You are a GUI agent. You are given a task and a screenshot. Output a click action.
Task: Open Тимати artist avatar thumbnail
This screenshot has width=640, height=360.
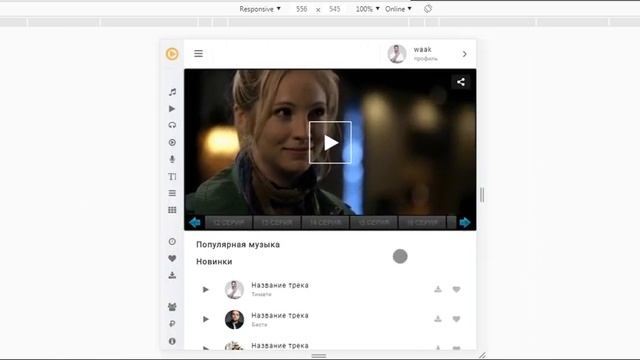point(234,289)
